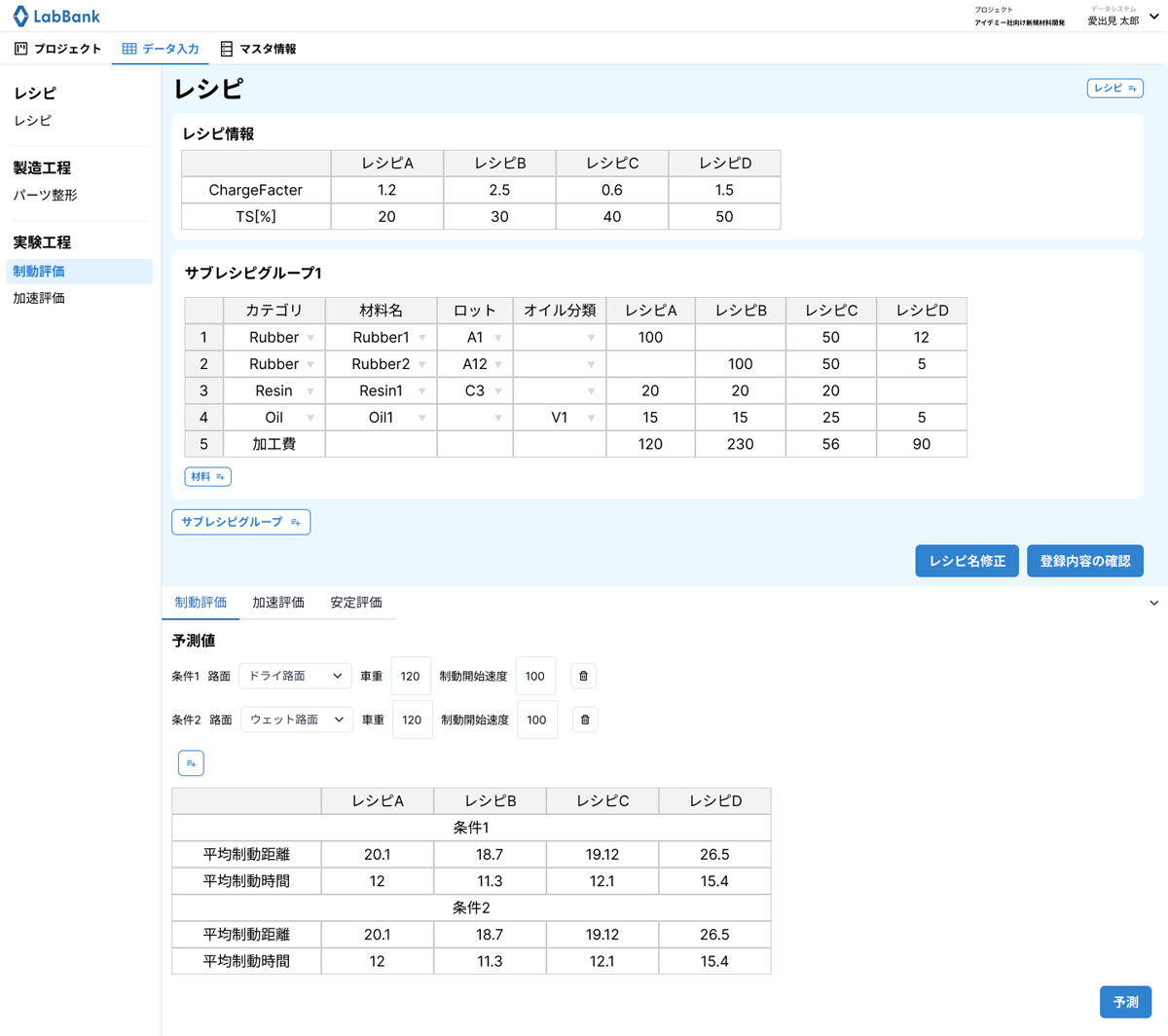Open the ウェット路面 road surface dropdown
The height and width of the screenshot is (1036, 1168).
(x=297, y=720)
